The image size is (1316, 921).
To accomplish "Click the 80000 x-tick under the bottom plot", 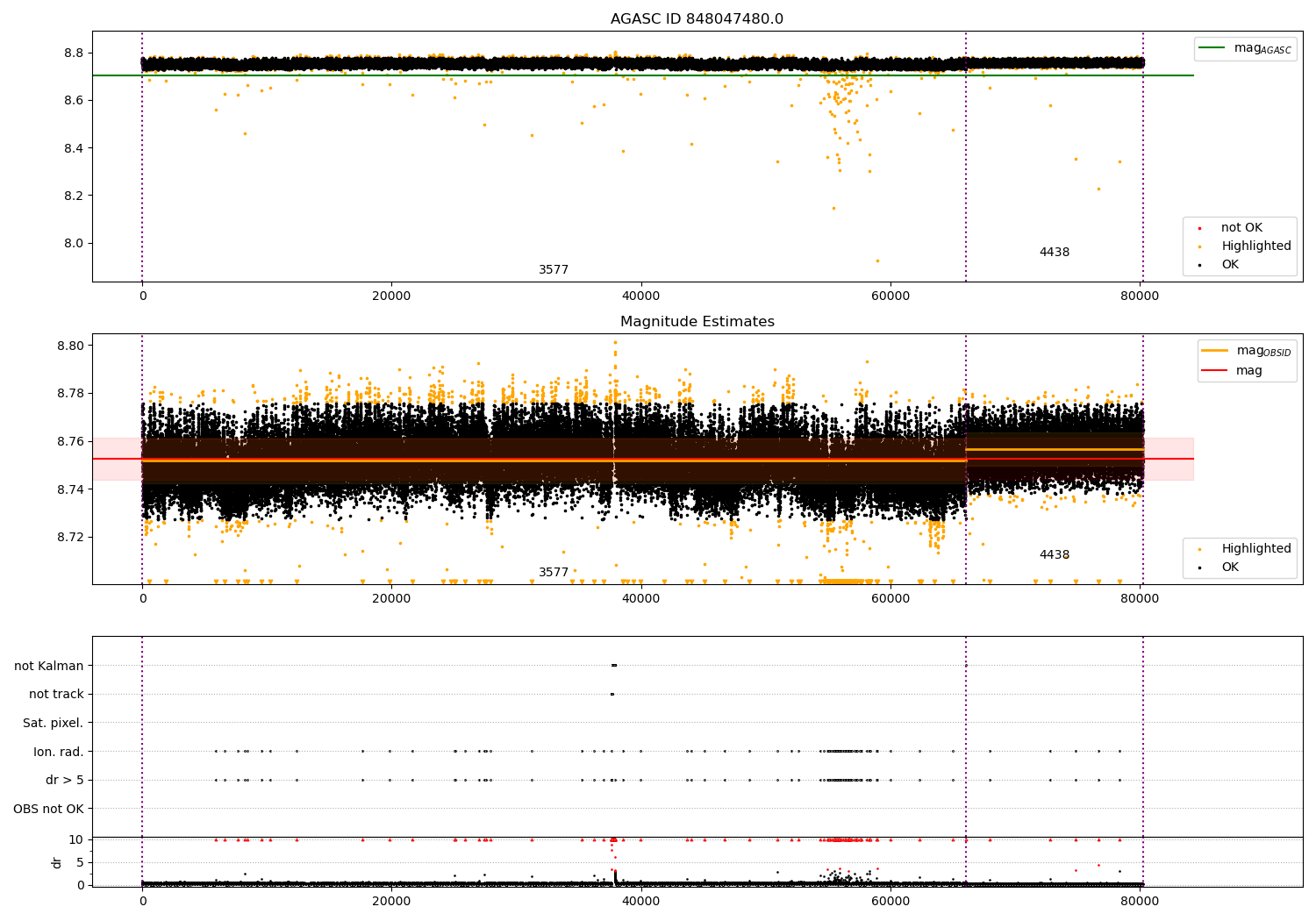I will click(x=1140, y=902).
